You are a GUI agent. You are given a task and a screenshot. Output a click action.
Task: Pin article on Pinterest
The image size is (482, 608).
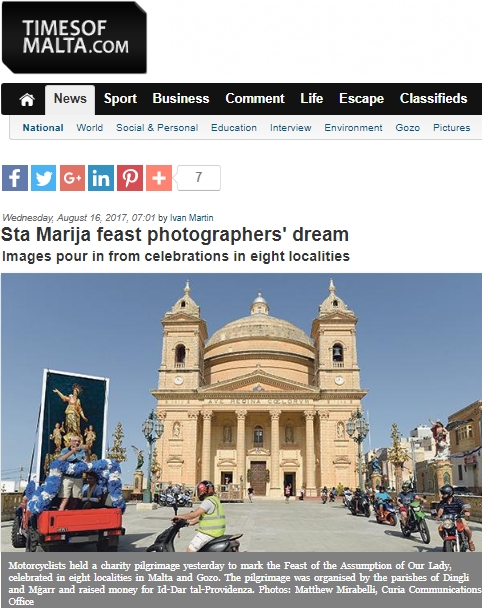click(x=130, y=178)
